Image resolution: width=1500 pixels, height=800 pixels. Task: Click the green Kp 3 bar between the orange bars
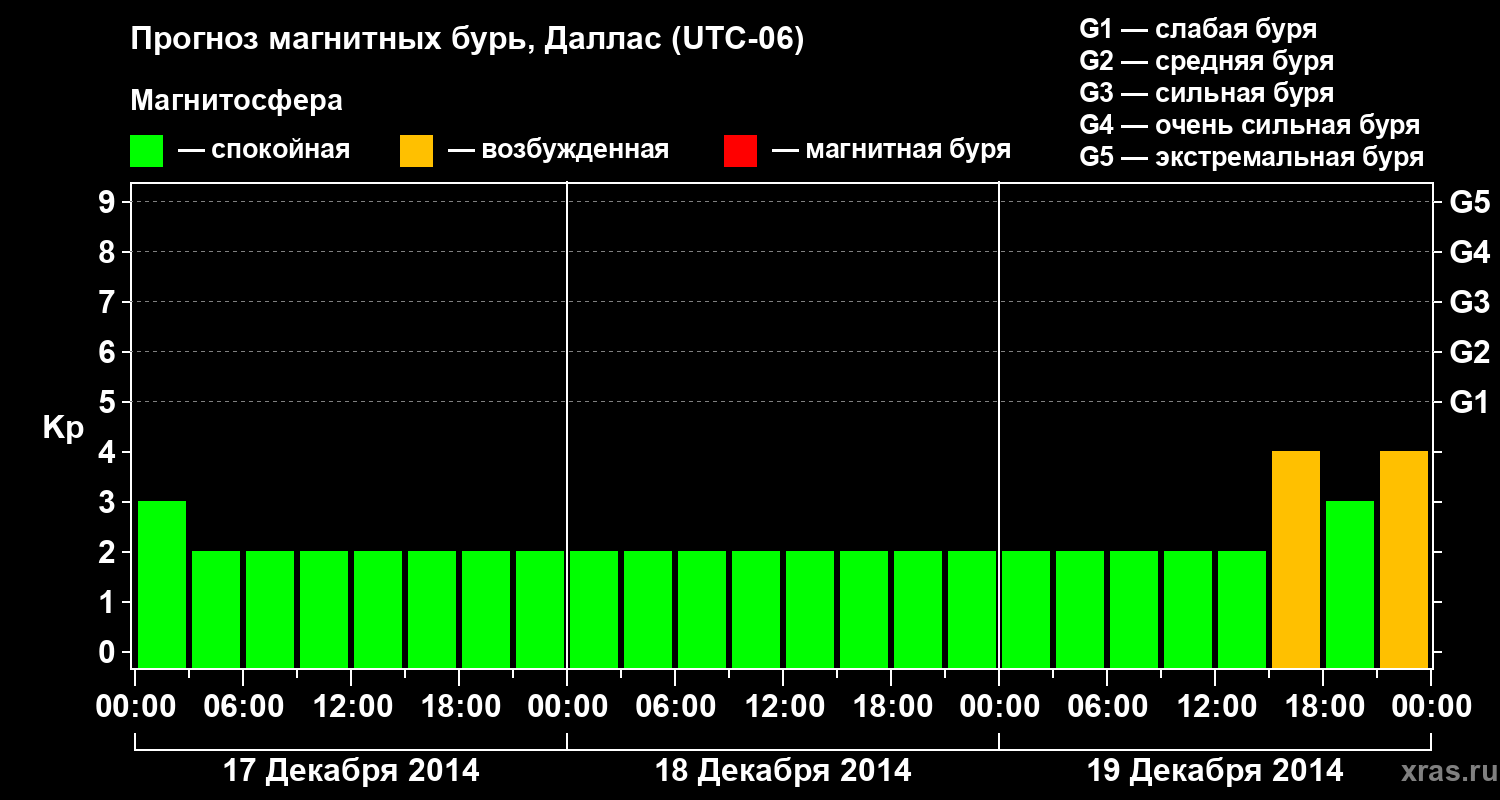point(1350,584)
